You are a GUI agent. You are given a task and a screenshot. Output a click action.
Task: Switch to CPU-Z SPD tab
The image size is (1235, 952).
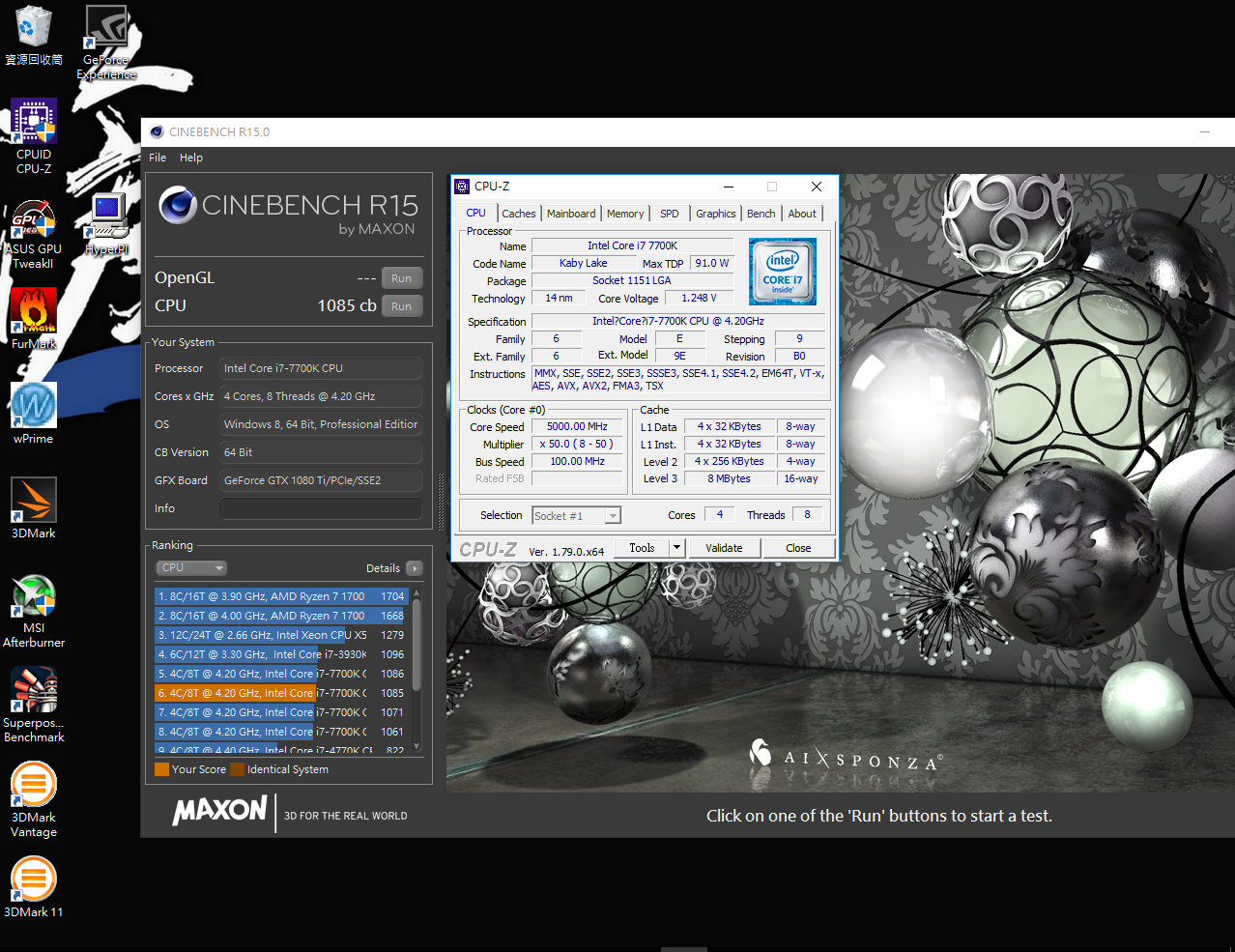click(670, 214)
